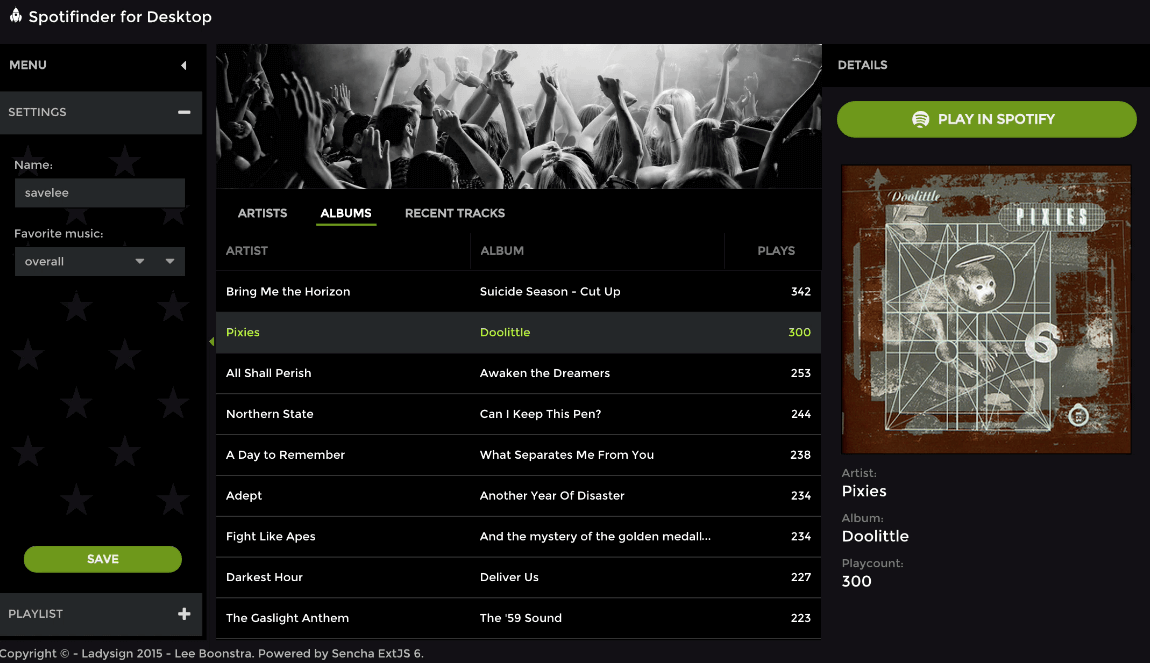
Task: Expand the PLAYLIST section with plus icon
Action: click(x=184, y=614)
